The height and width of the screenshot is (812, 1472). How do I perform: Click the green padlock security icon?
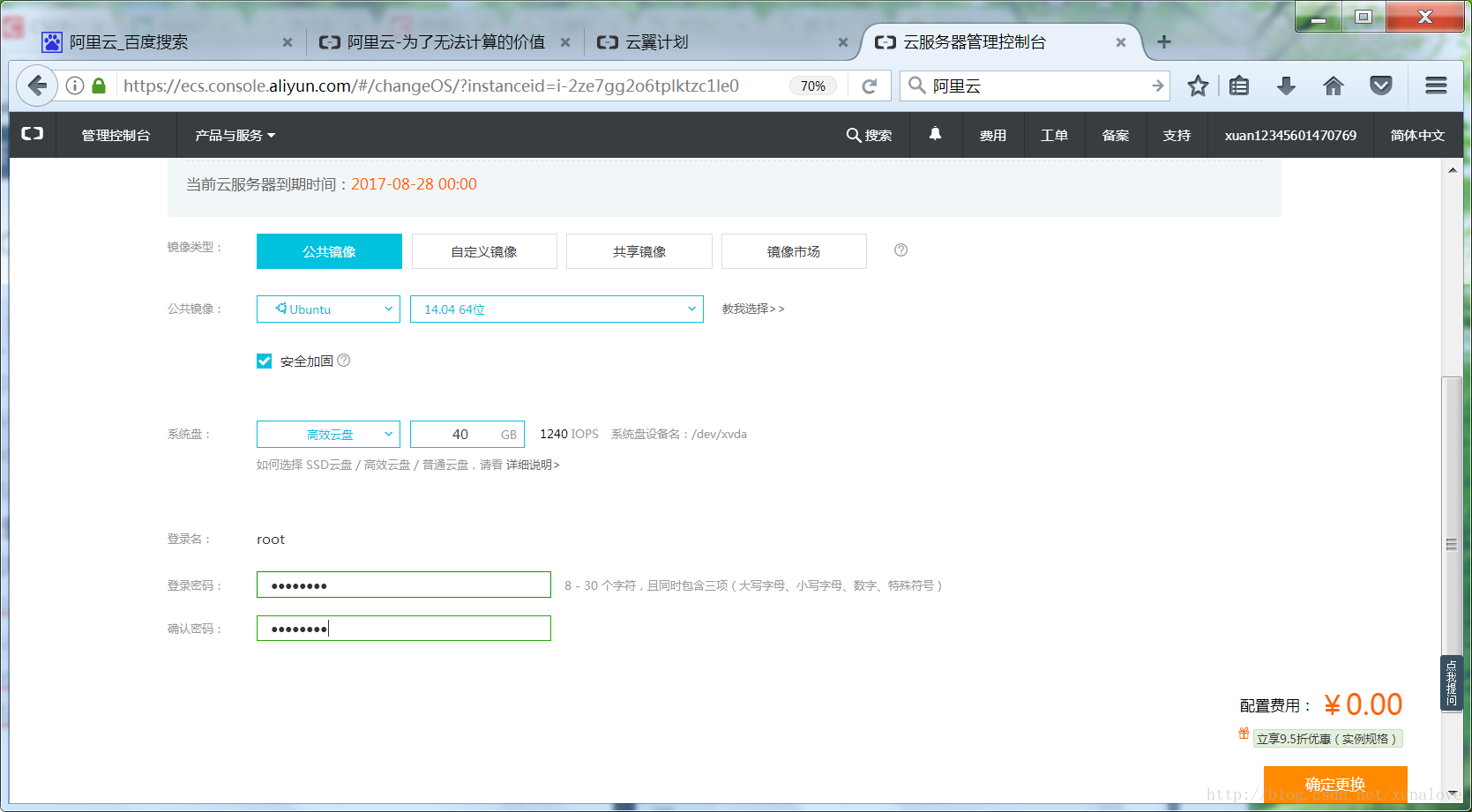99,86
